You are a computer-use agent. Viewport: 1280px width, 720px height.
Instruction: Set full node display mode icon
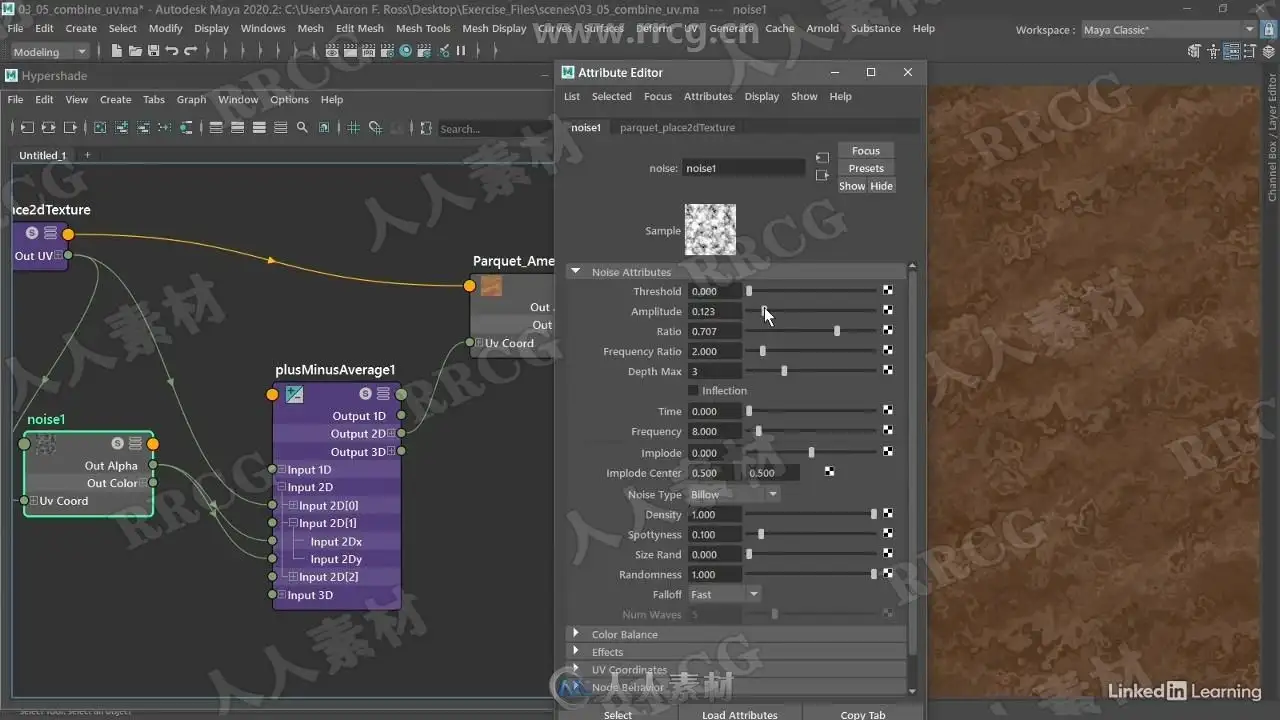(259, 128)
